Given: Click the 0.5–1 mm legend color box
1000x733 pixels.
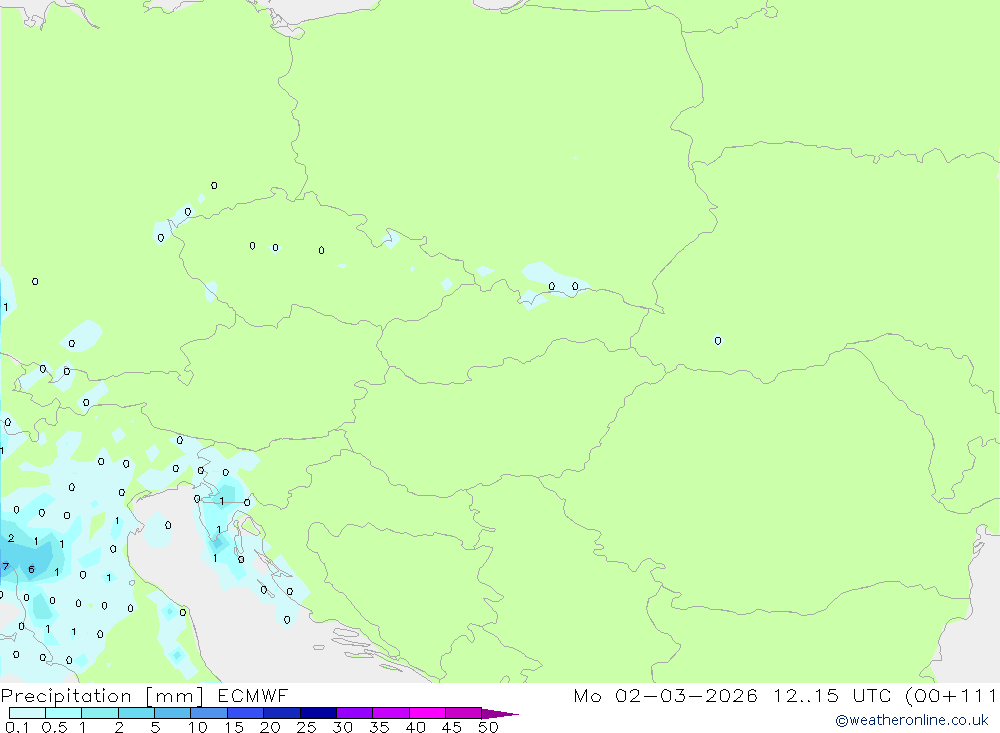Looking at the screenshot, I should click(x=64, y=713).
